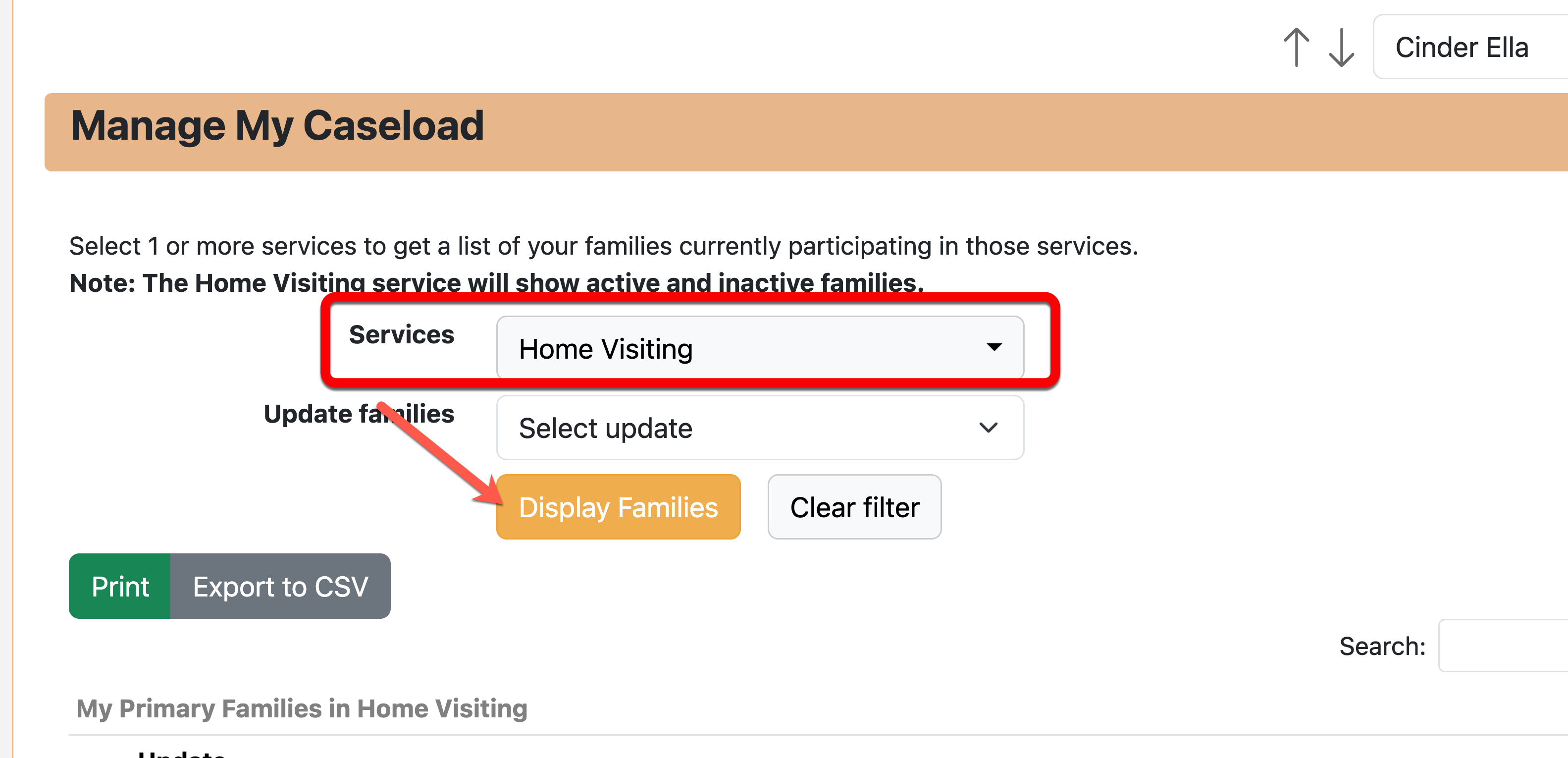This screenshot has width=1568, height=758.
Task: Export the families to CSV
Action: (x=281, y=586)
